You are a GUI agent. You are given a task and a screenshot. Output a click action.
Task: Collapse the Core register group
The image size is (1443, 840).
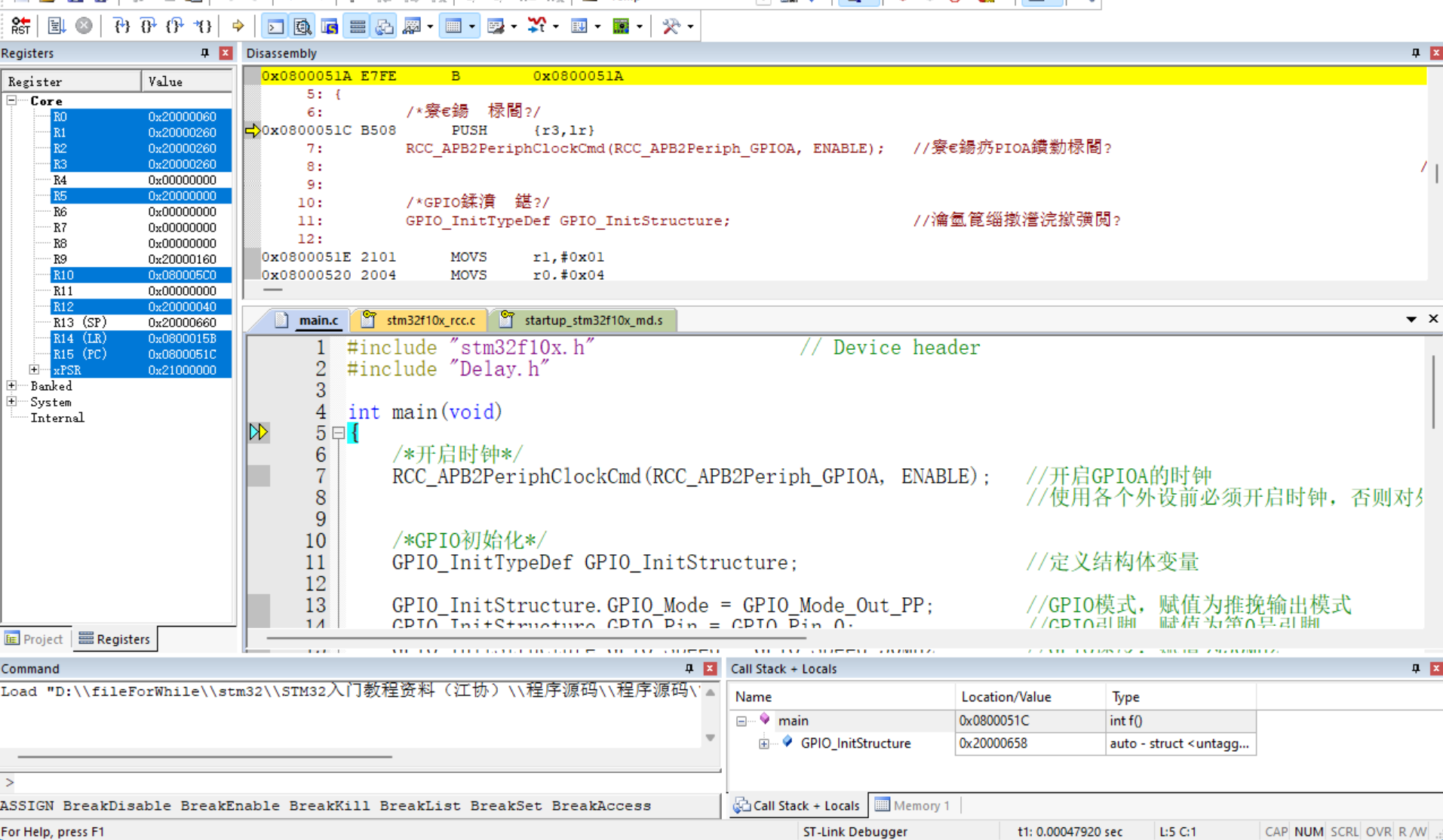click(x=12, y=100)
